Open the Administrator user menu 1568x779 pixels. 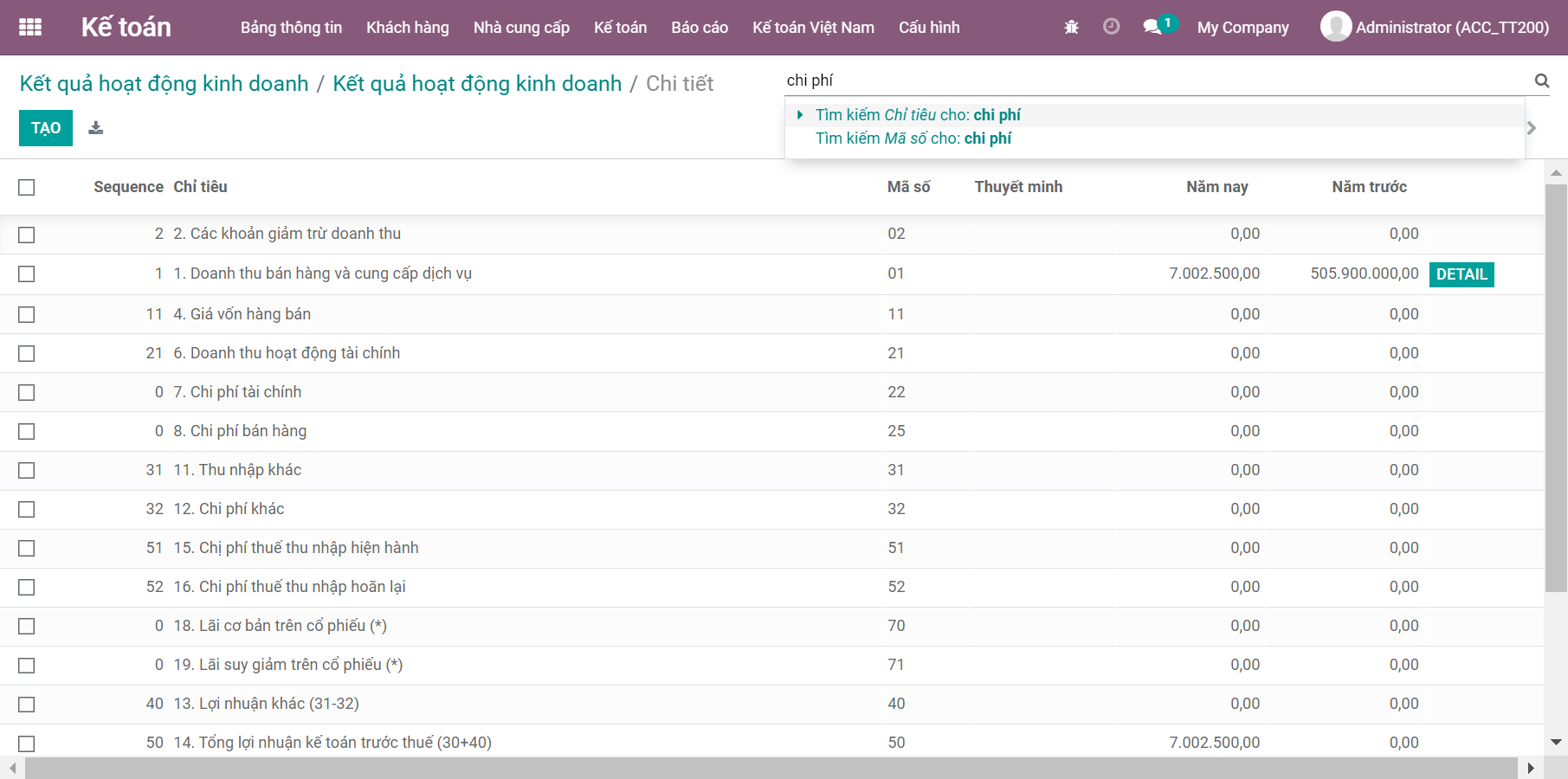tap(1435, 27)
